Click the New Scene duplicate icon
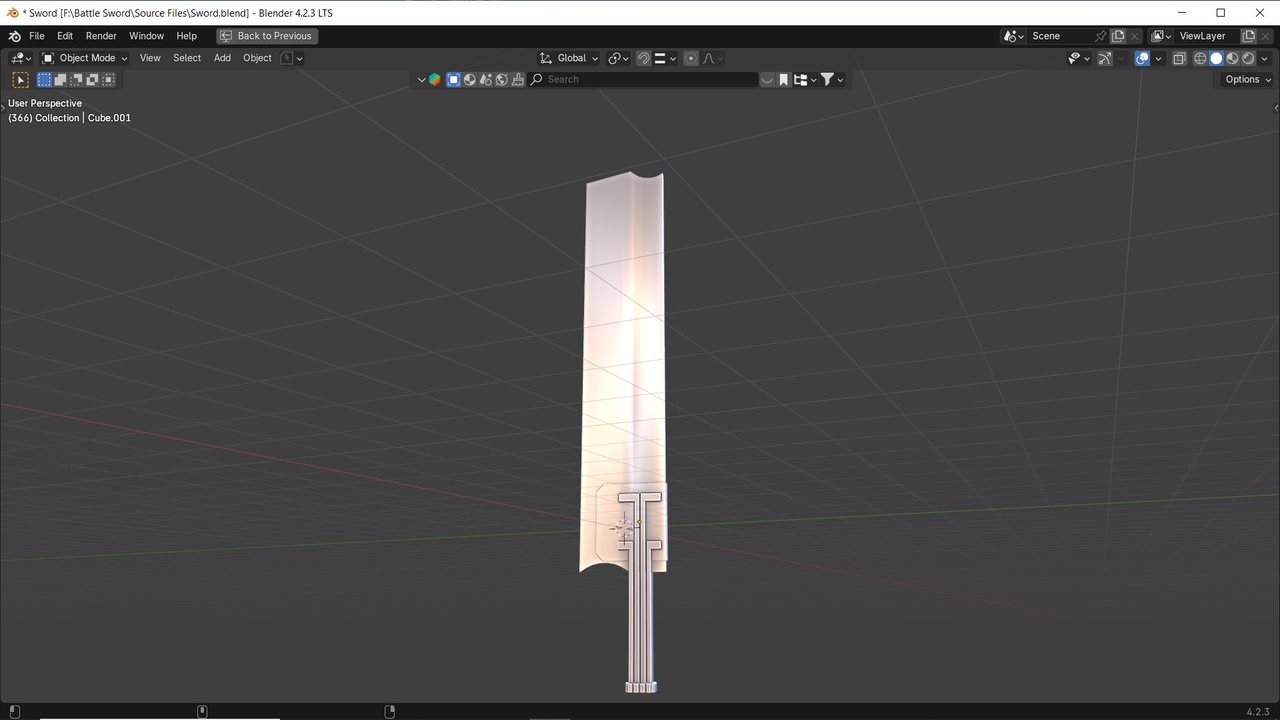This screenshot has height=720, width=1280. [x=1118, y=36]
